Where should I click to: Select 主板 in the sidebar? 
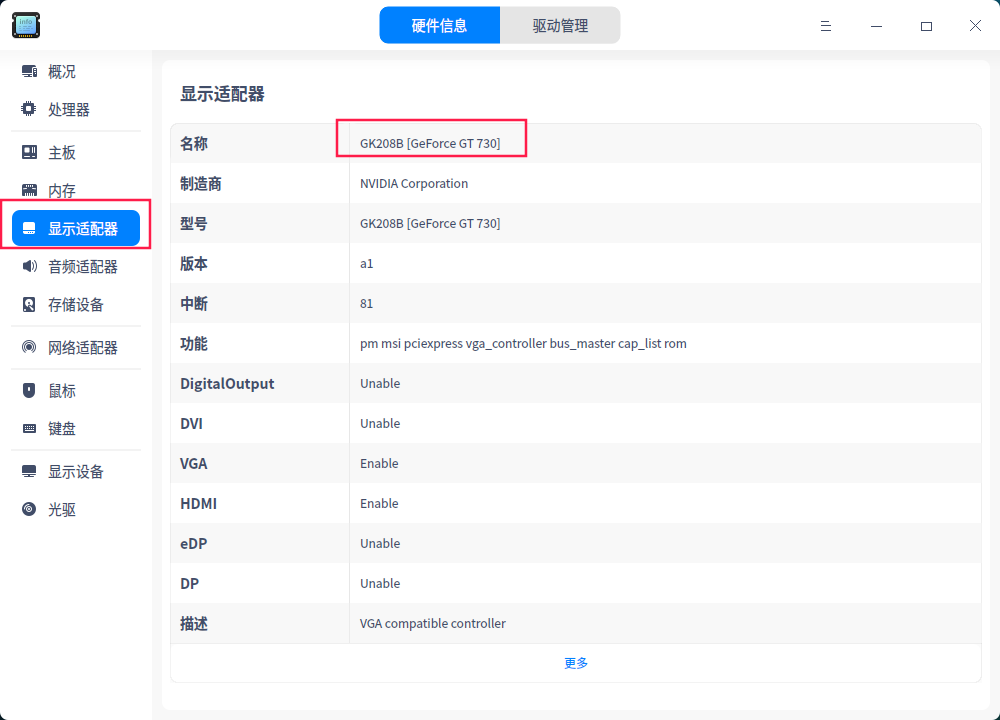click(76, 152)
